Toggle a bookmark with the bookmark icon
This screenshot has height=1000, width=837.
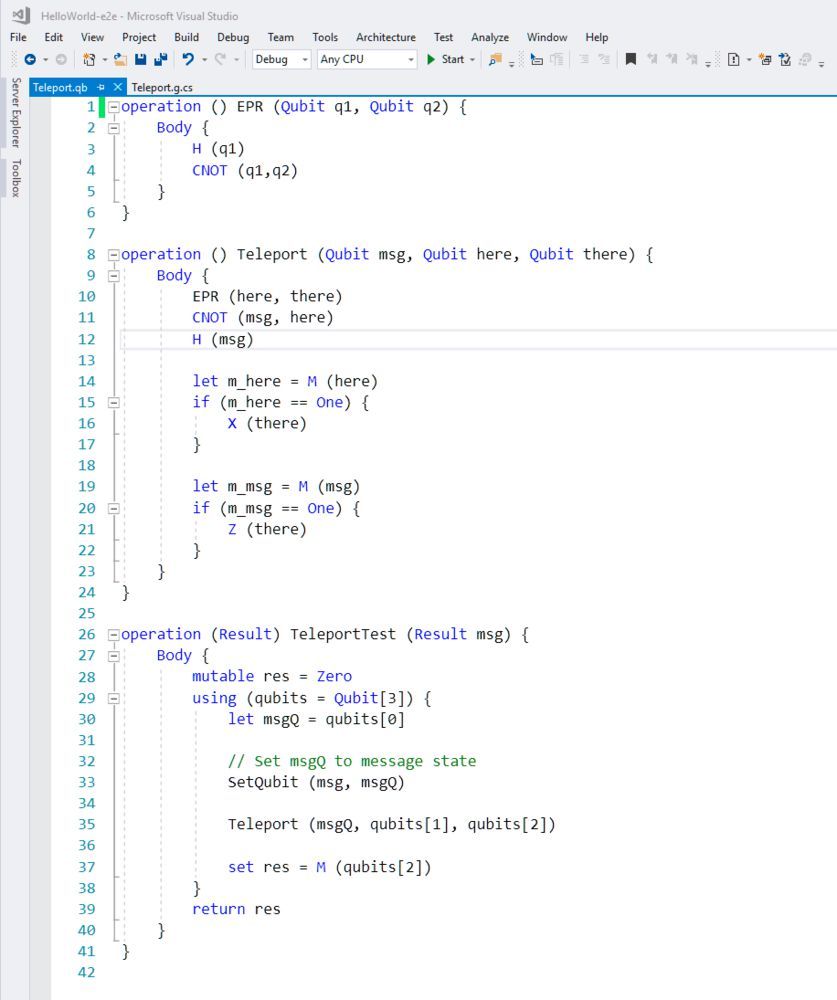tap(632, 60)
